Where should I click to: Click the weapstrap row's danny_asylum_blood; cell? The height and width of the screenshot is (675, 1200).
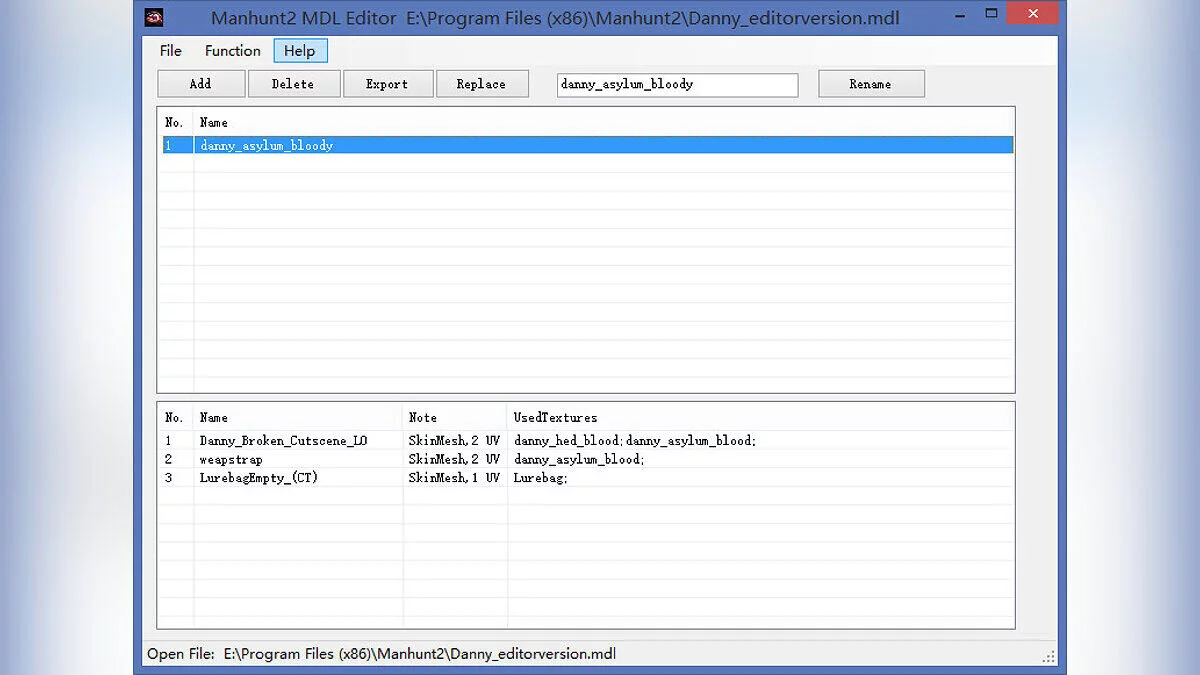point(579,459)
